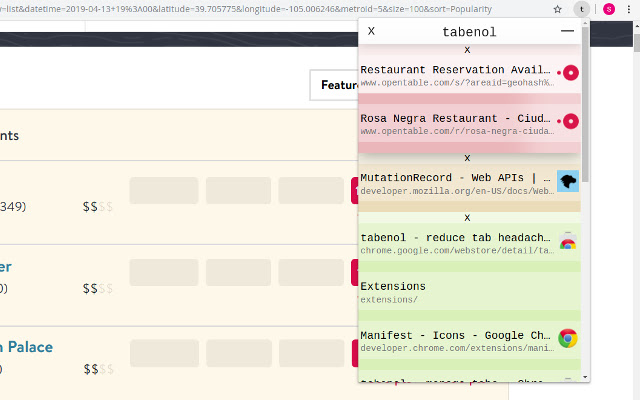Click the tabenol panel title
Viewport: 640px width, 400px height.
click(469, 32)
